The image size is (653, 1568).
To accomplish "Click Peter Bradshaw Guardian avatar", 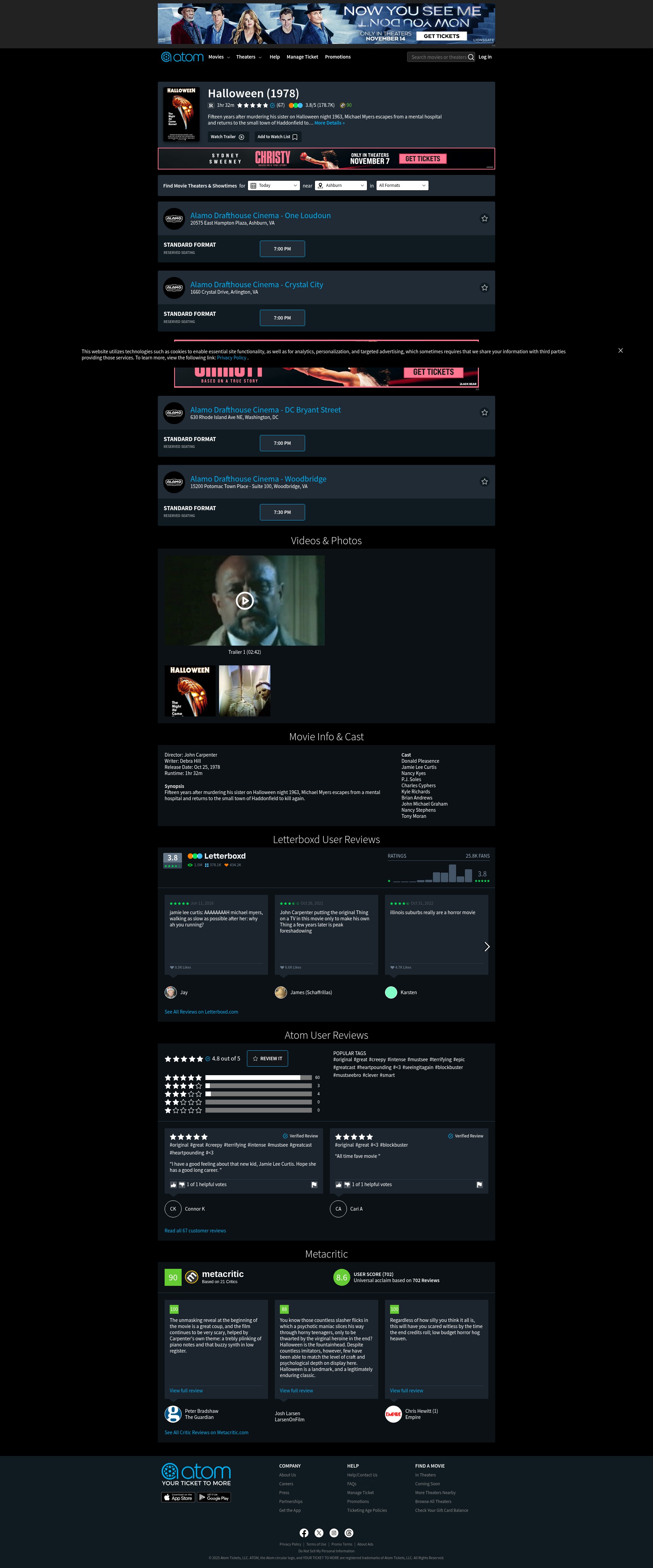I will pos(173,1414).
